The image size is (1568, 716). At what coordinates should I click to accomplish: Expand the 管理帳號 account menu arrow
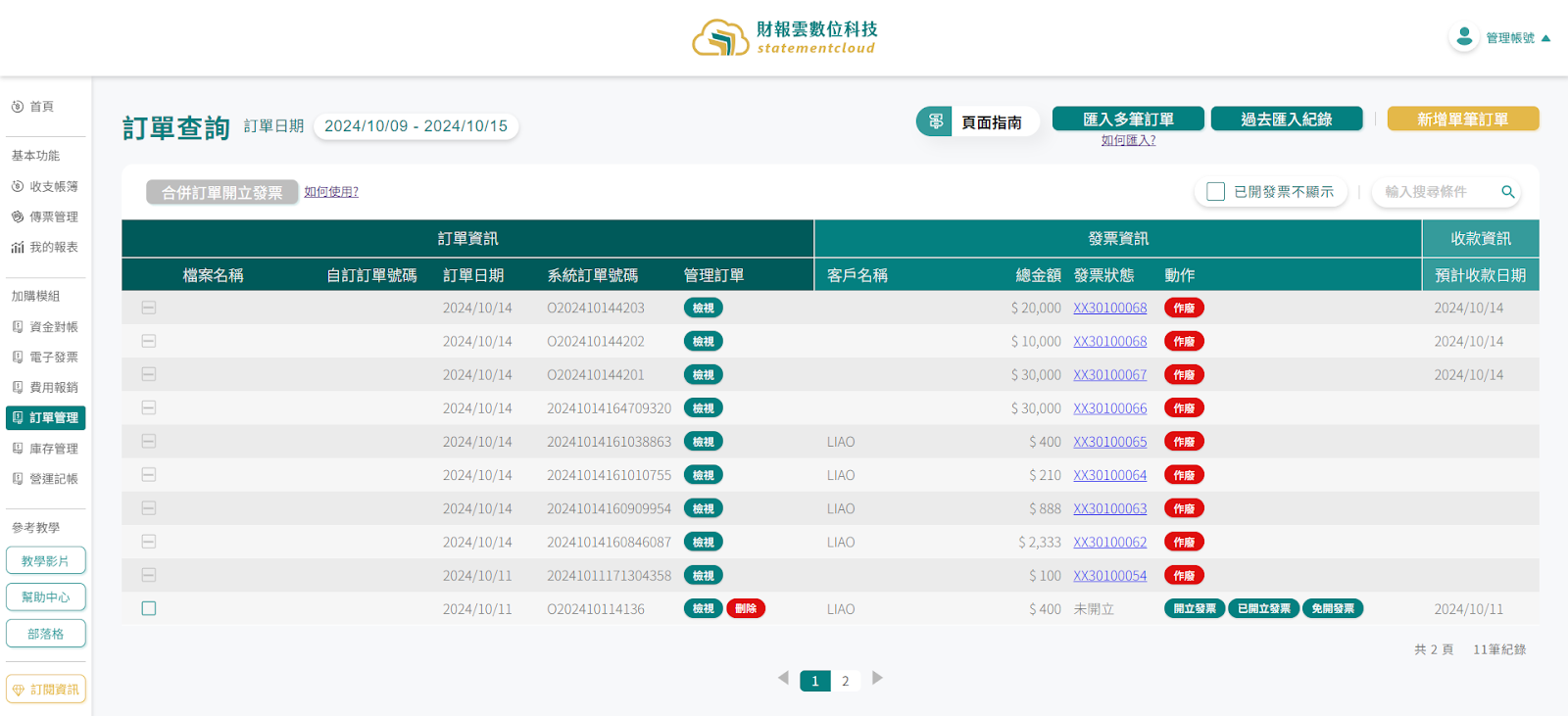point(1545,38)
